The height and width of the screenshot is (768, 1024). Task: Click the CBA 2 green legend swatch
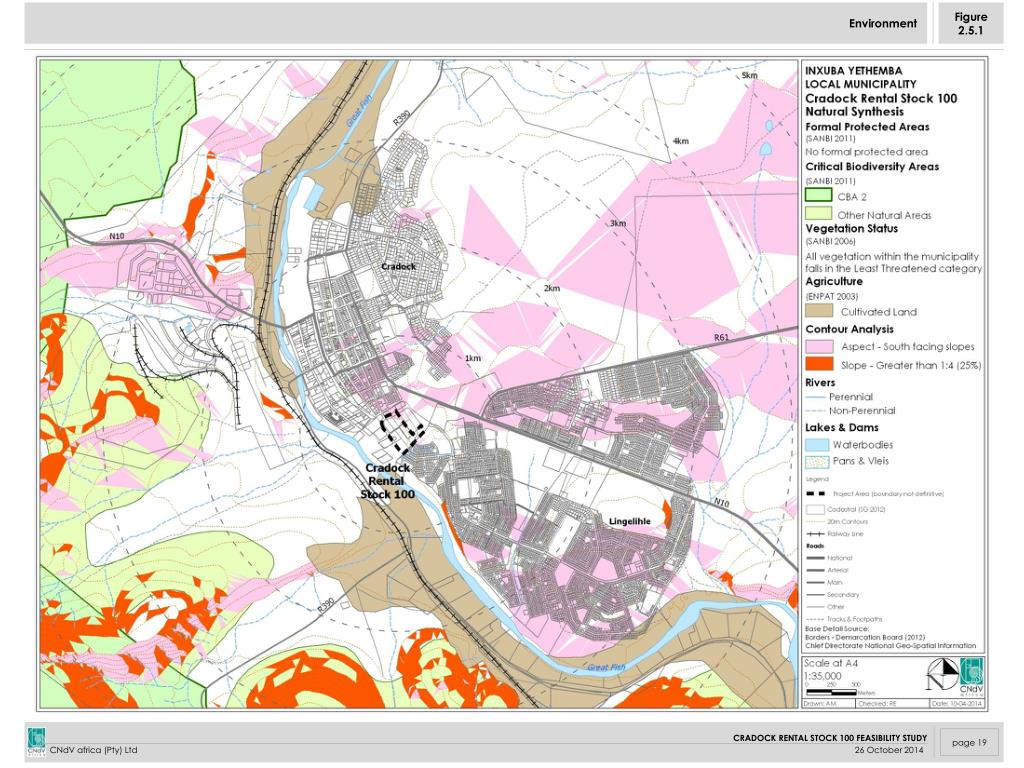click(x=818, y=197)
